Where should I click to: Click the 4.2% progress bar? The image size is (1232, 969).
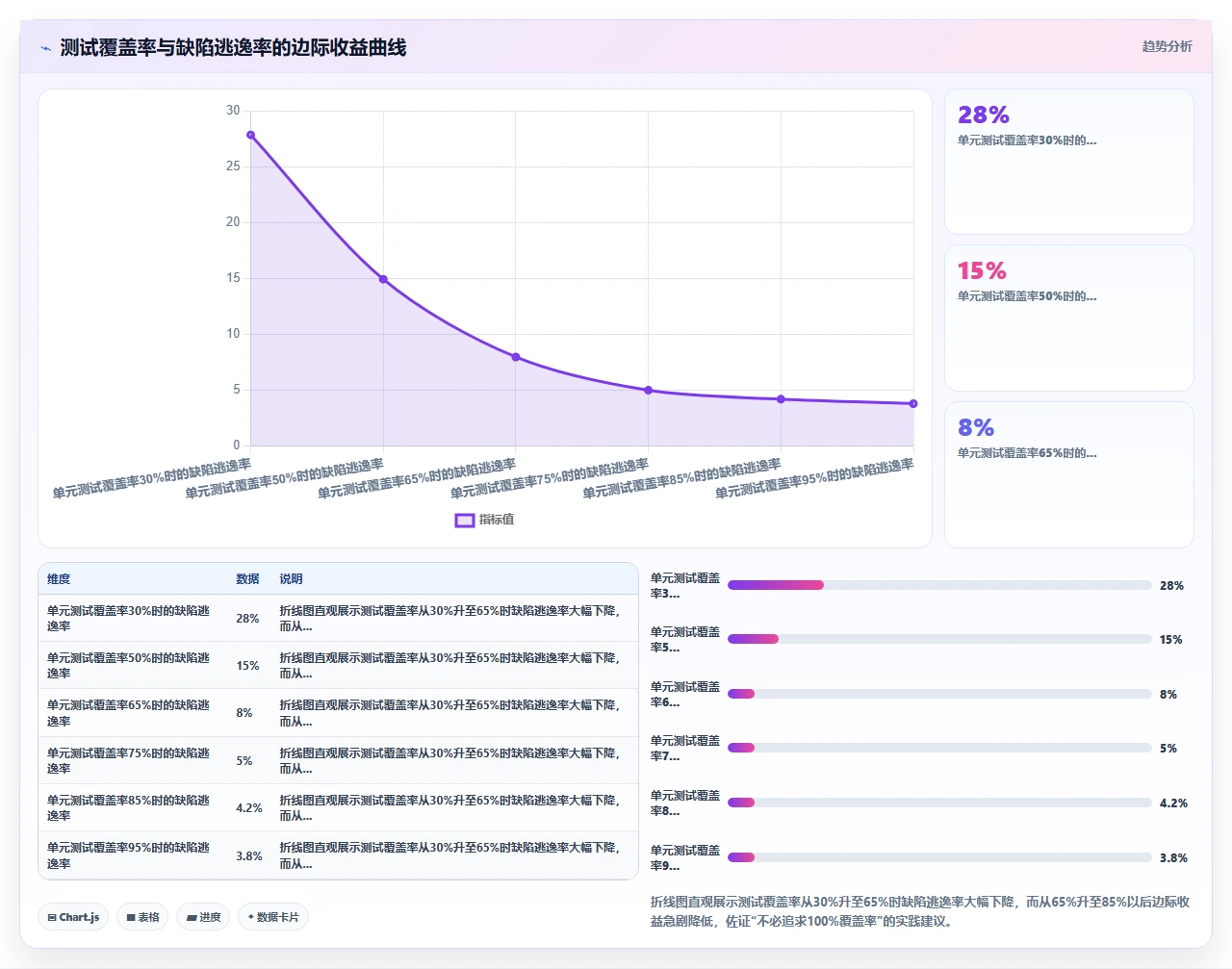939,803
